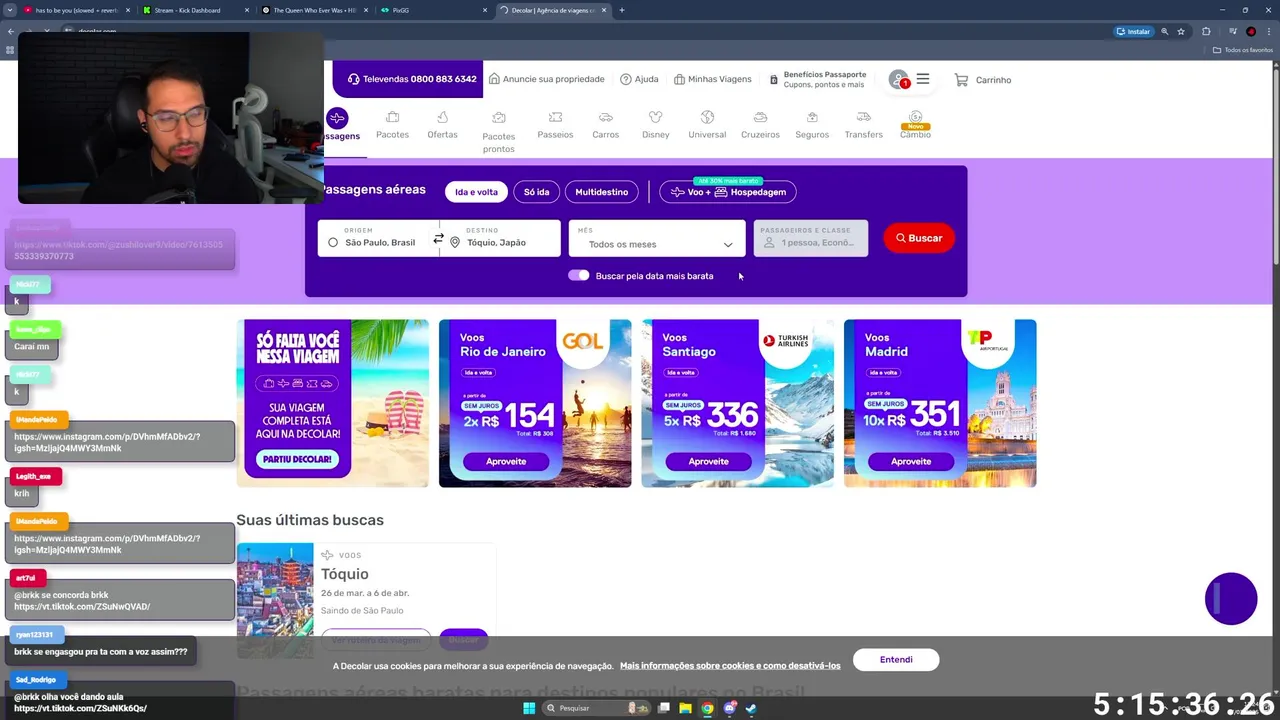Click PARTIU DECOLAR! banner button

pyautogui.click(x=296, y=460)
